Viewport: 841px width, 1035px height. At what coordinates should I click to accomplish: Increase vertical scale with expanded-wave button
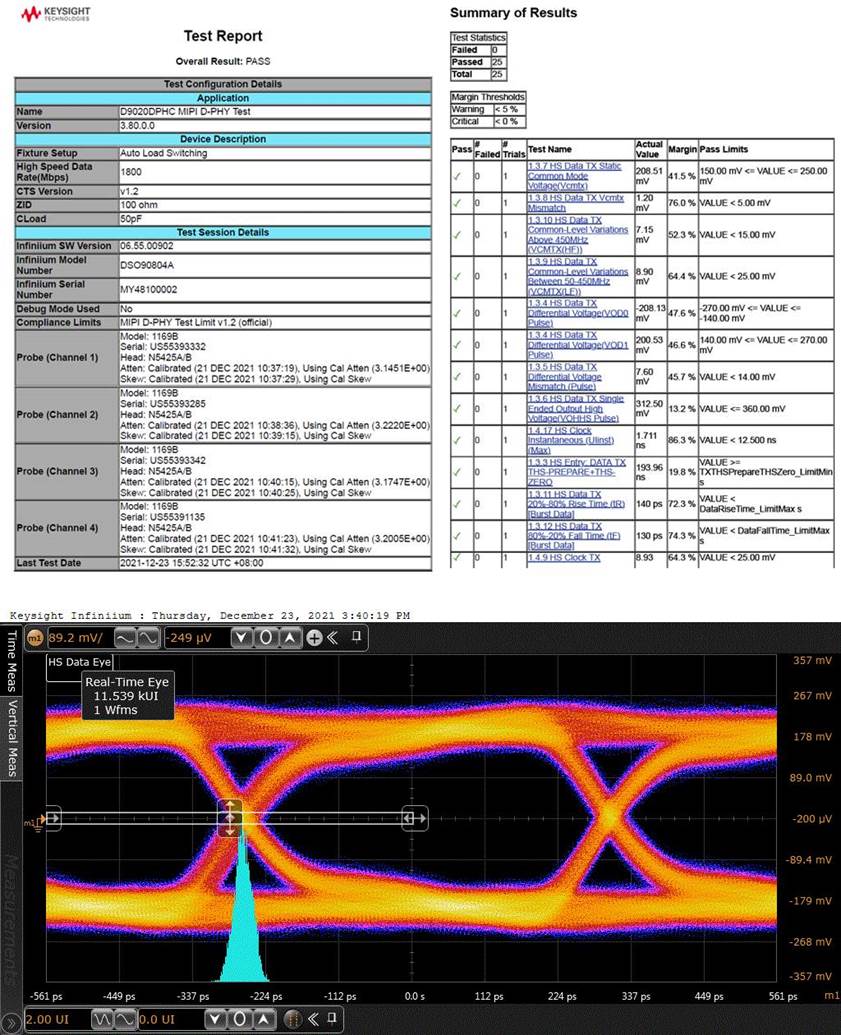(x=148, y=638)
